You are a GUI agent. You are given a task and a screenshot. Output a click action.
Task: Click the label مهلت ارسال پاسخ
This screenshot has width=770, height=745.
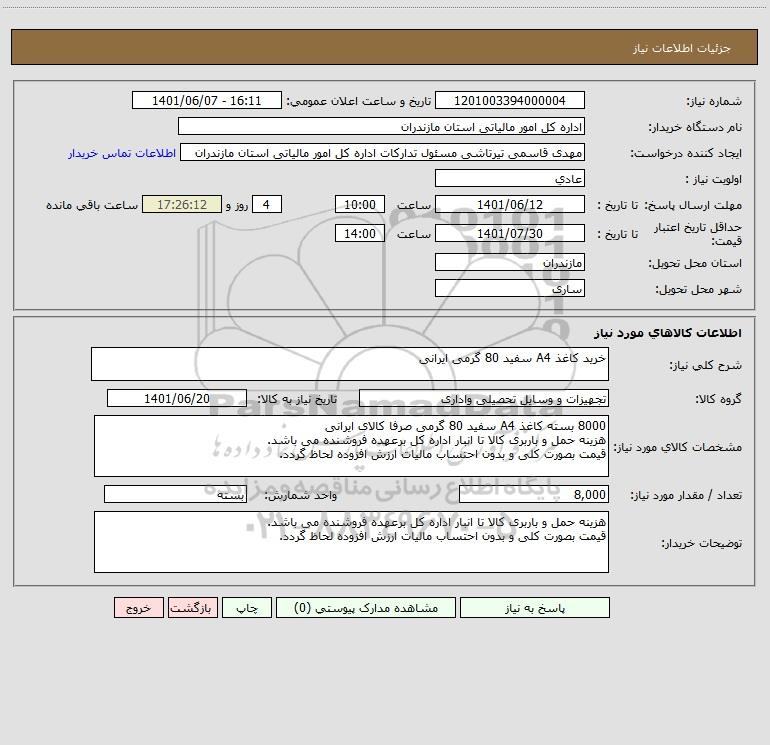692,206
